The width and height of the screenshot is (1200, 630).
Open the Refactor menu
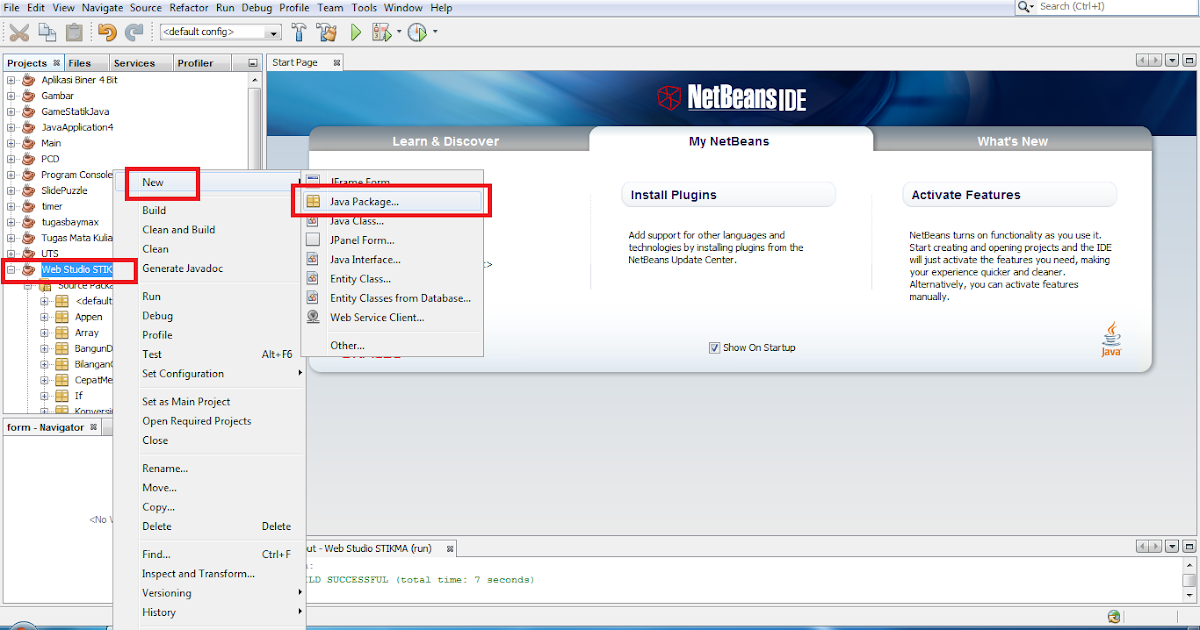pyautogui.click(x=189, y=7)
